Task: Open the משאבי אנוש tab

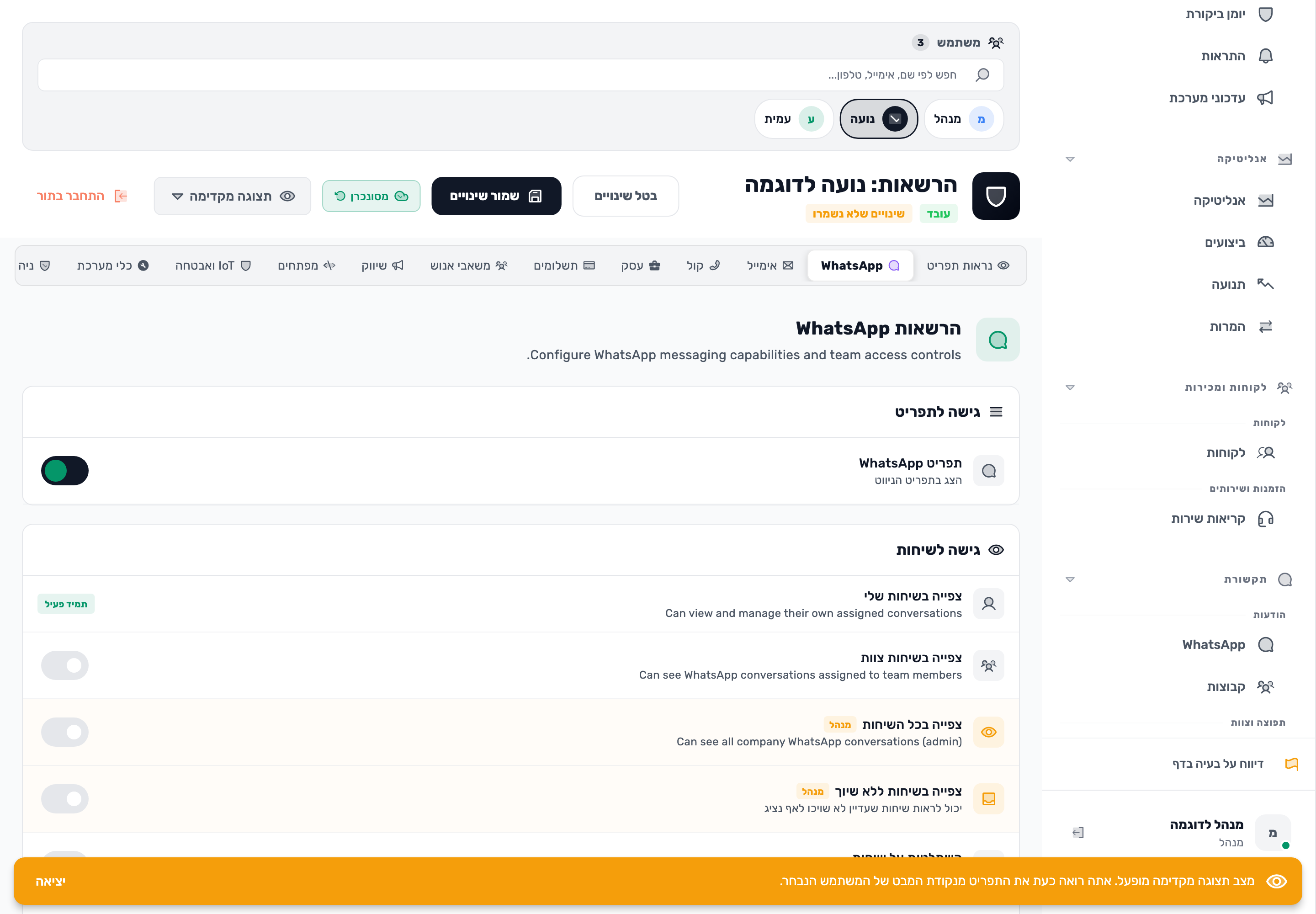Action: [x=468, y=266]
